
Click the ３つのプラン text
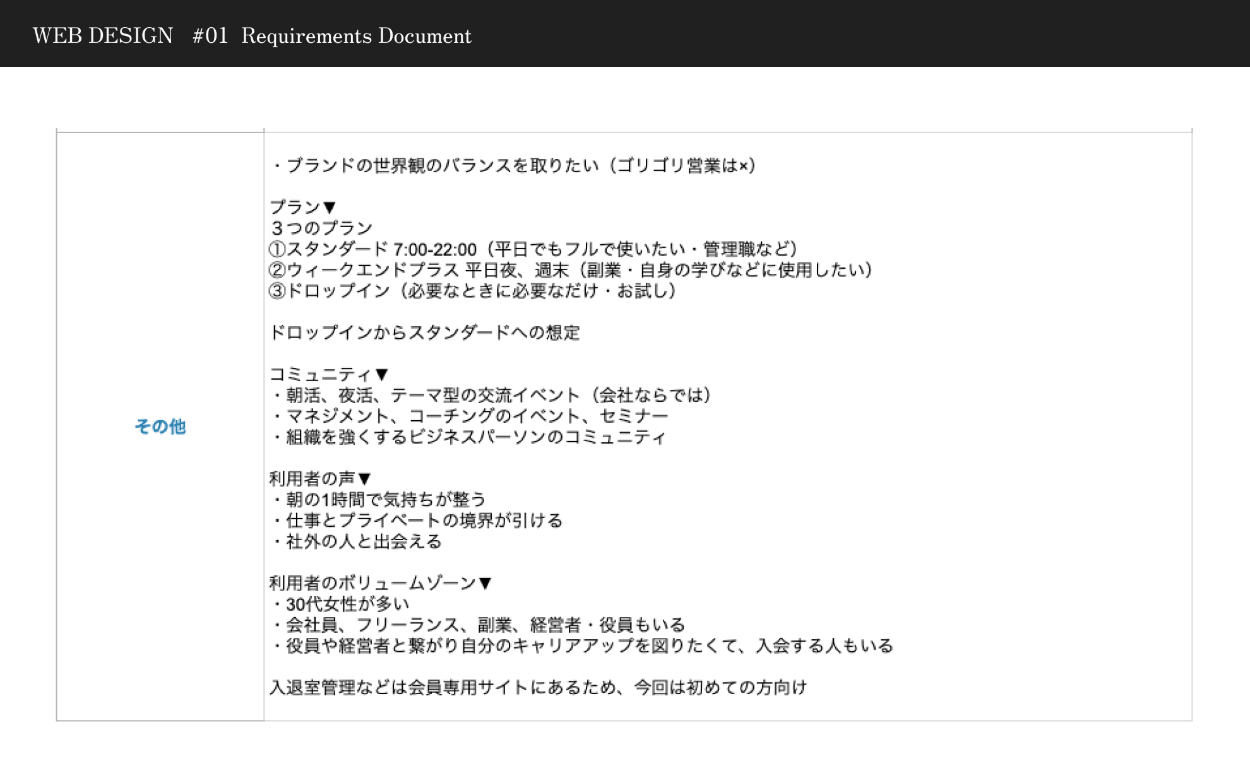click(321, 228)
